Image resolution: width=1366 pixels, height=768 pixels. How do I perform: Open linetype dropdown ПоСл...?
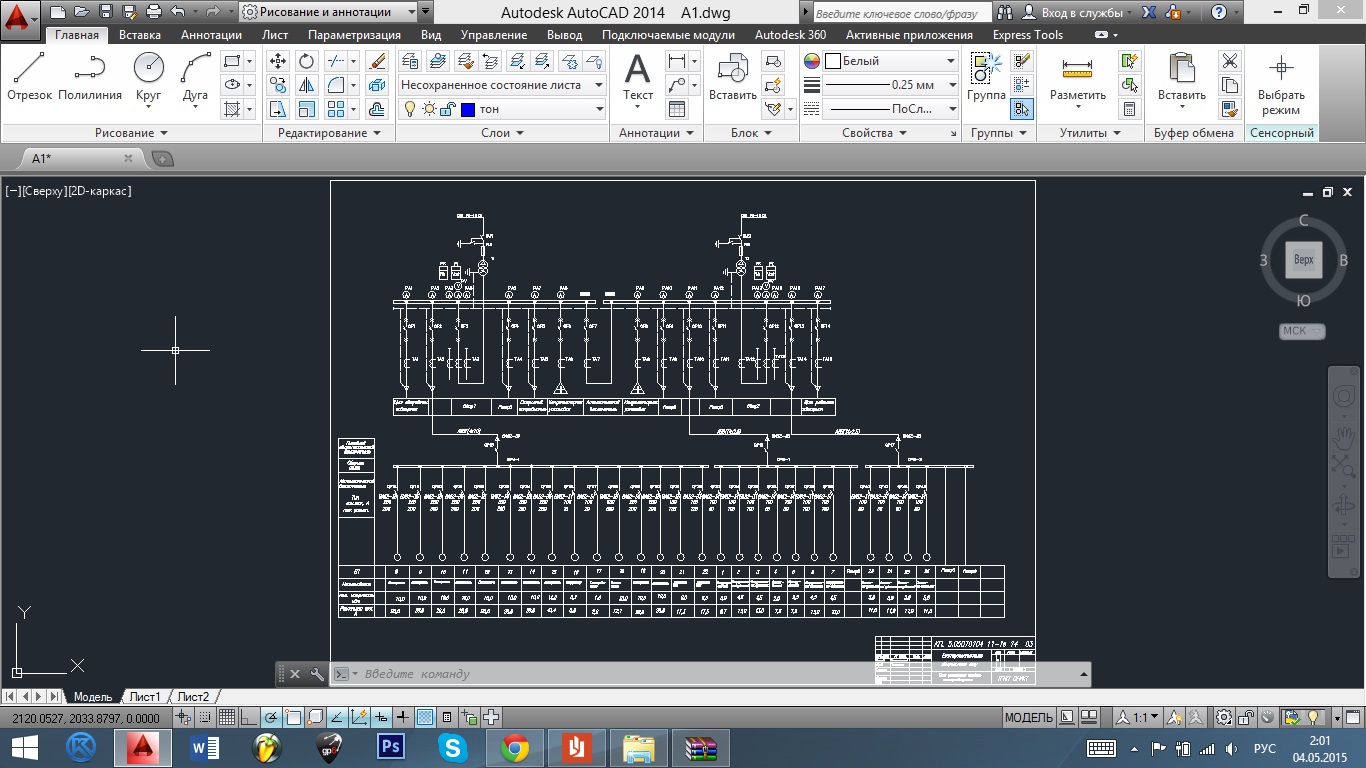[x=890, y=109]
